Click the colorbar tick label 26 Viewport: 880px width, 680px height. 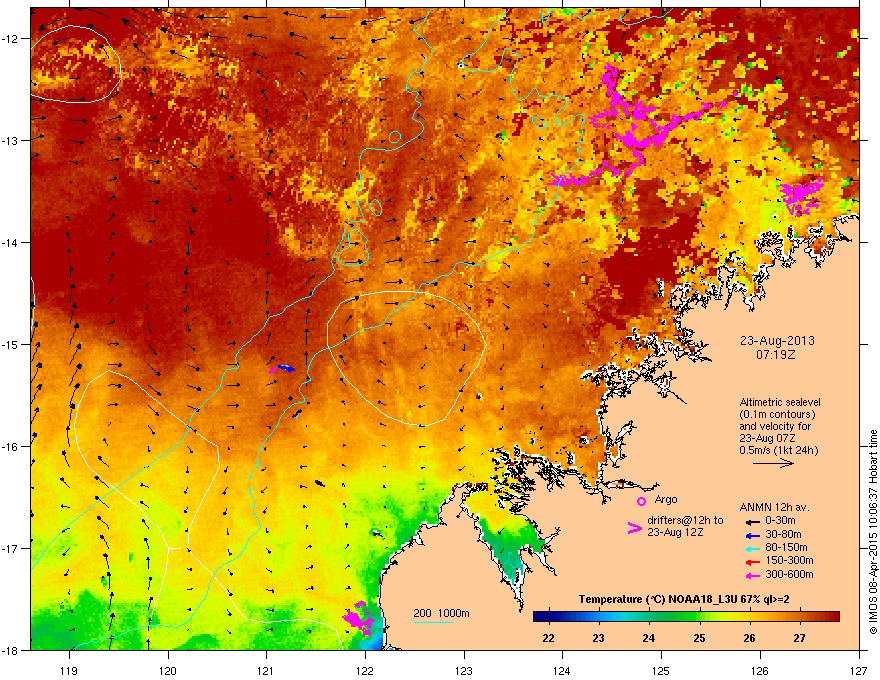tap(749, 638)
